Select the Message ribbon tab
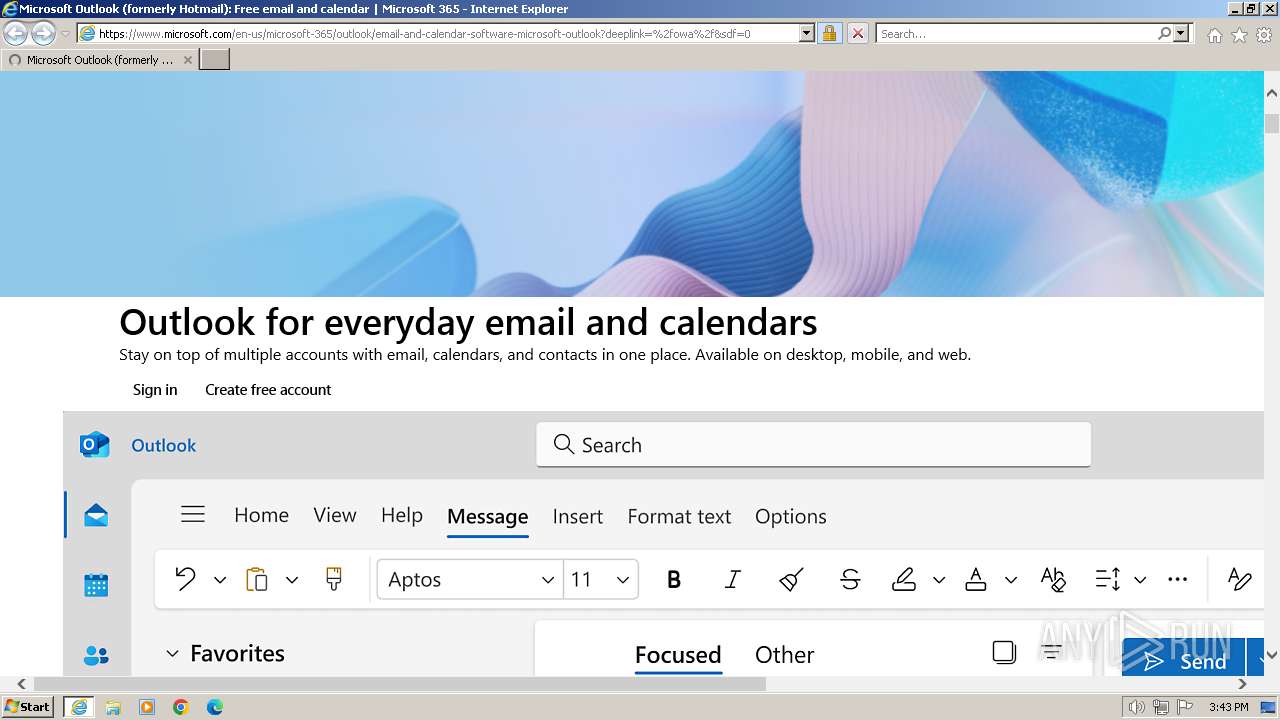 click(488, 516)
